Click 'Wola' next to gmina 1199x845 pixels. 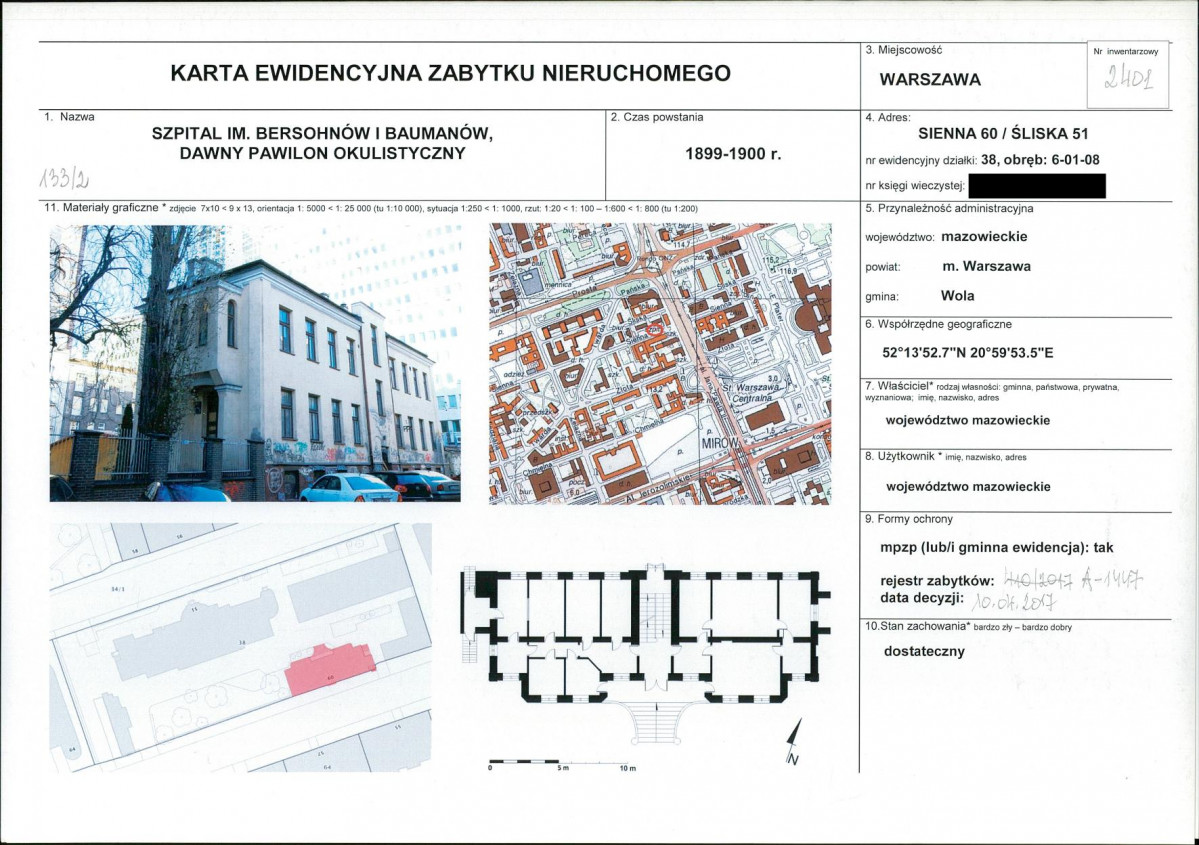coord(957,296)
